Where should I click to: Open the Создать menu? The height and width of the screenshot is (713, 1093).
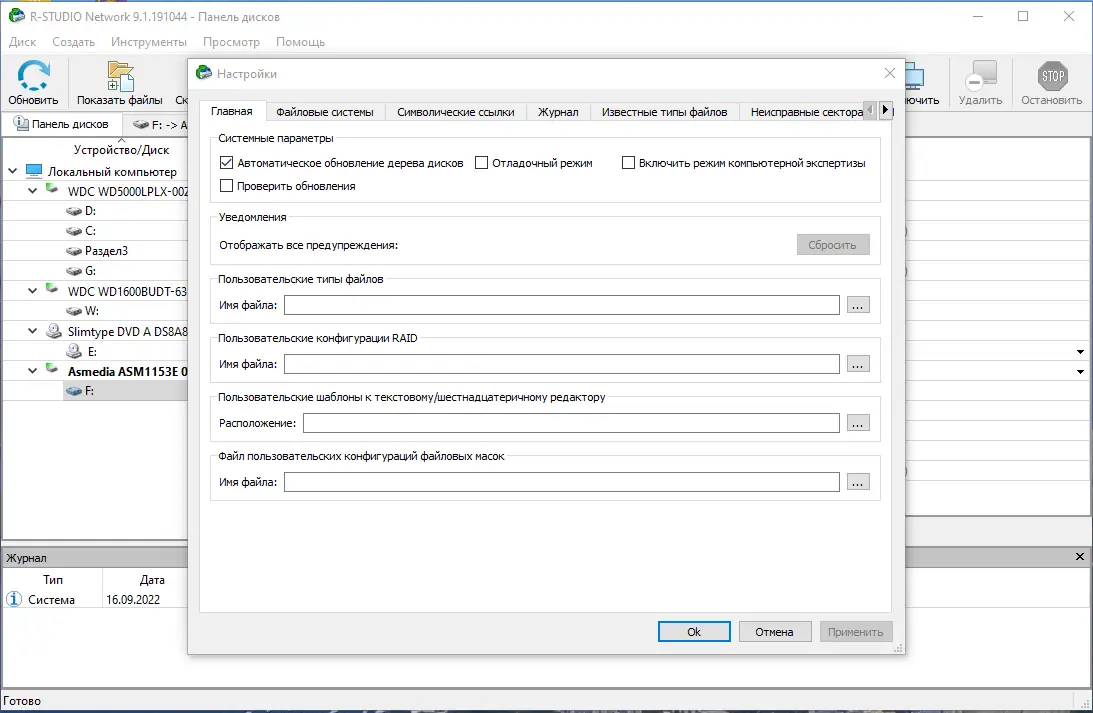73,42
